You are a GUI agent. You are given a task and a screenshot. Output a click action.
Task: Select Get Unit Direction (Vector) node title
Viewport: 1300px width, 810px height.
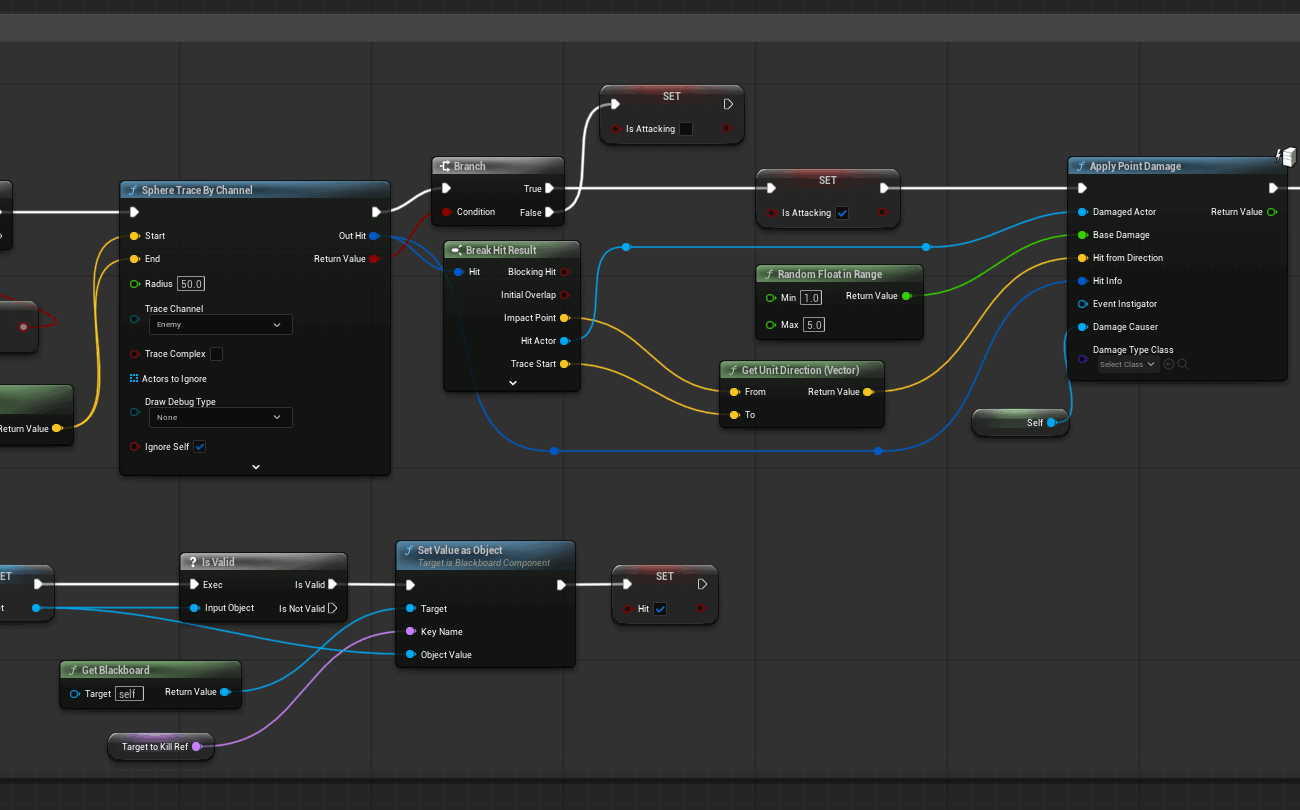tap(800, 370)
